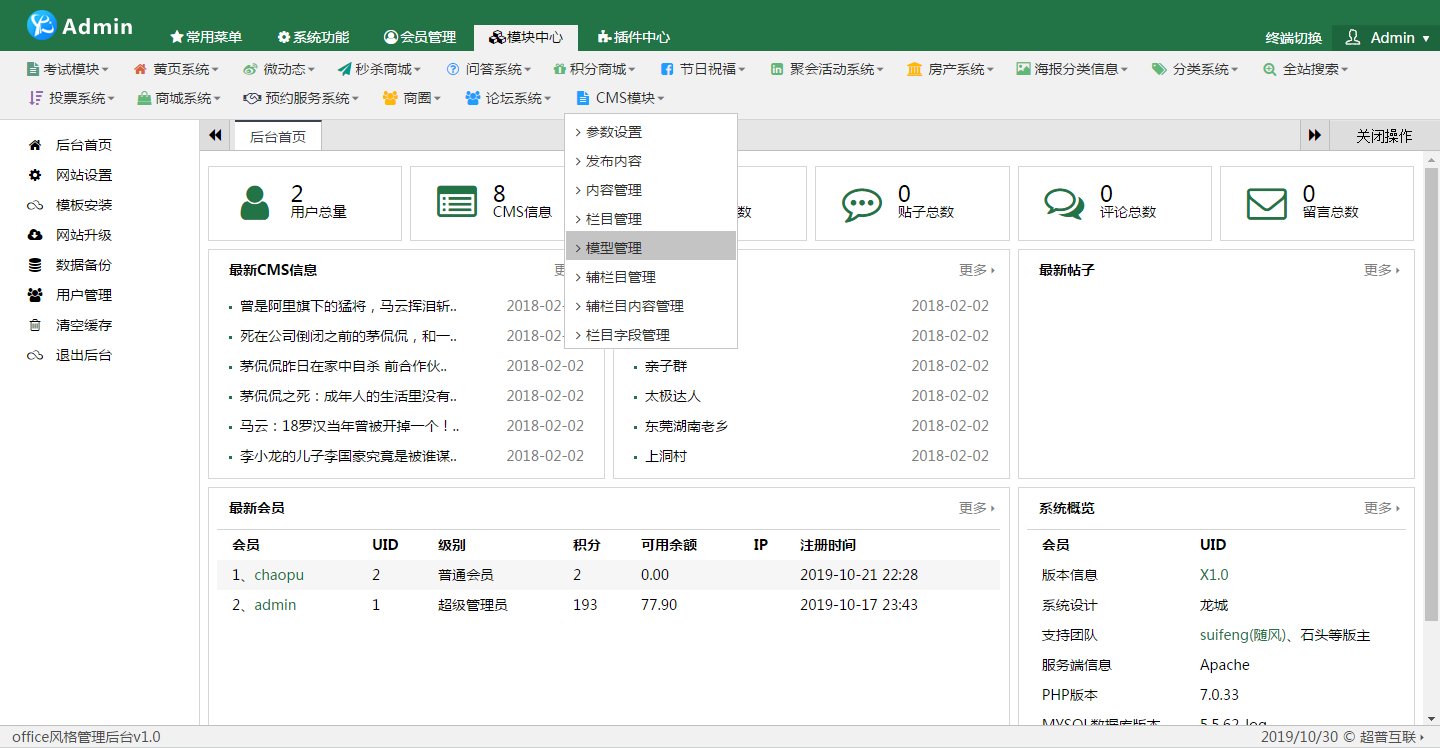This screenshot has width=1440, height=748.
Task: Click the trash icon beside 清空缓存
Action: (35, 325)
